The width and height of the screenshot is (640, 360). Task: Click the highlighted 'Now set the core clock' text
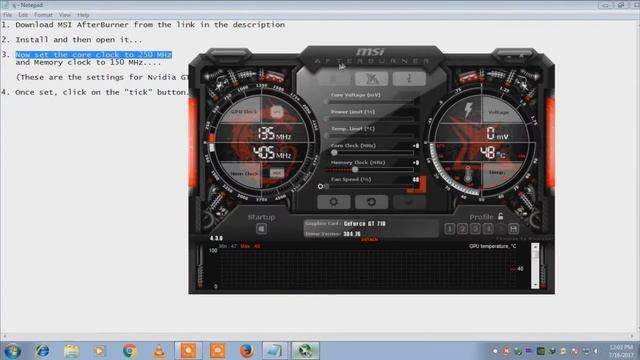[x=93, y=55]
